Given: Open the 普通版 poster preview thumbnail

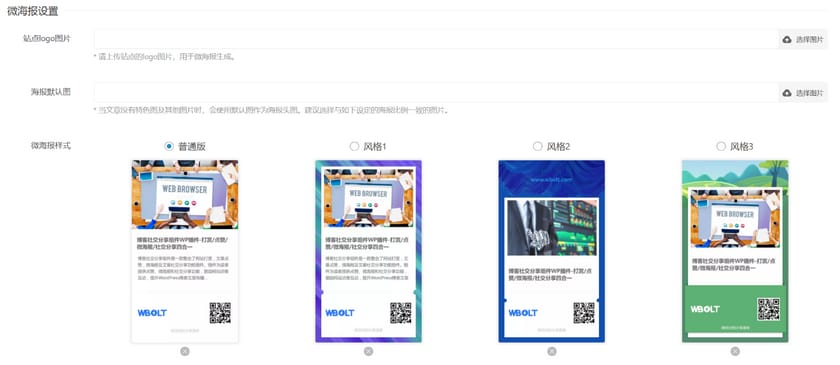Looking at the screenshot, I should point(185,251).
